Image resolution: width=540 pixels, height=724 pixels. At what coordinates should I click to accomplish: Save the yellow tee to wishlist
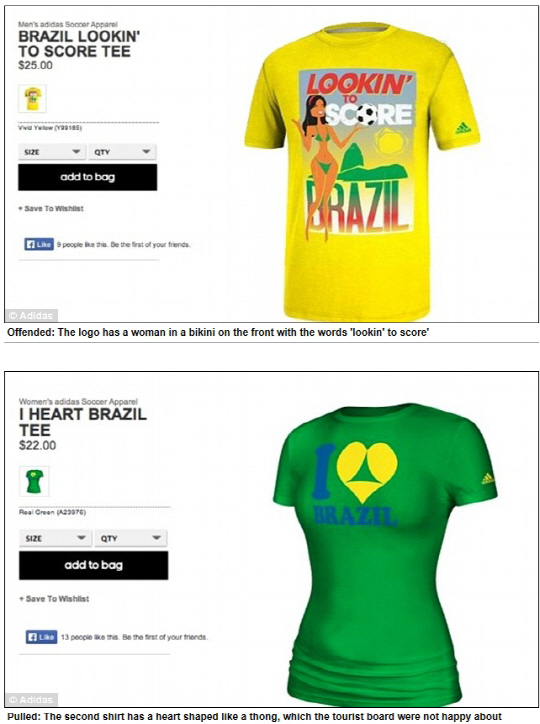pos(51,209)
